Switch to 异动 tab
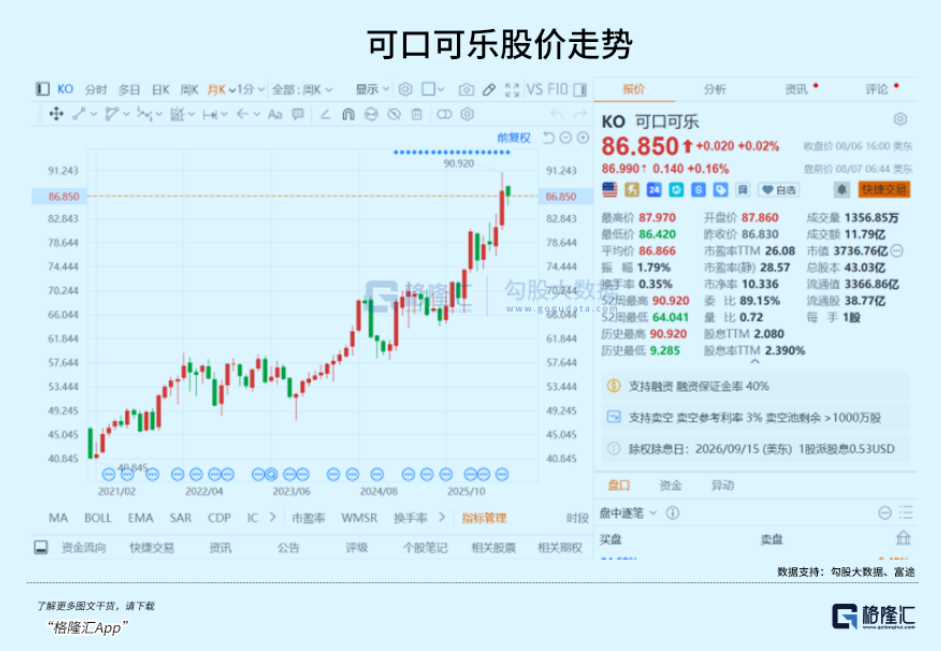Screen dimensions: 941x651 point(723,485)
